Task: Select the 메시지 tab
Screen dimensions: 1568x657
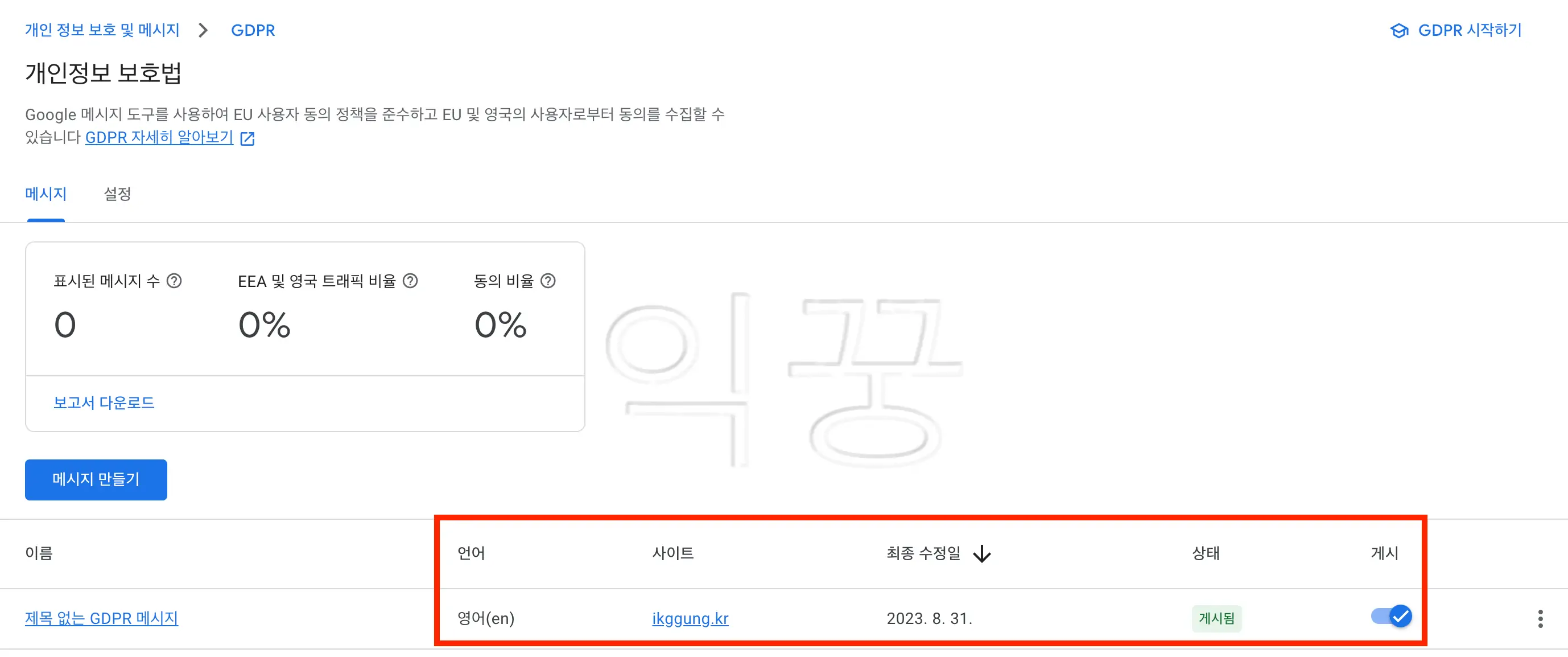Action: (x=46, y=194)
